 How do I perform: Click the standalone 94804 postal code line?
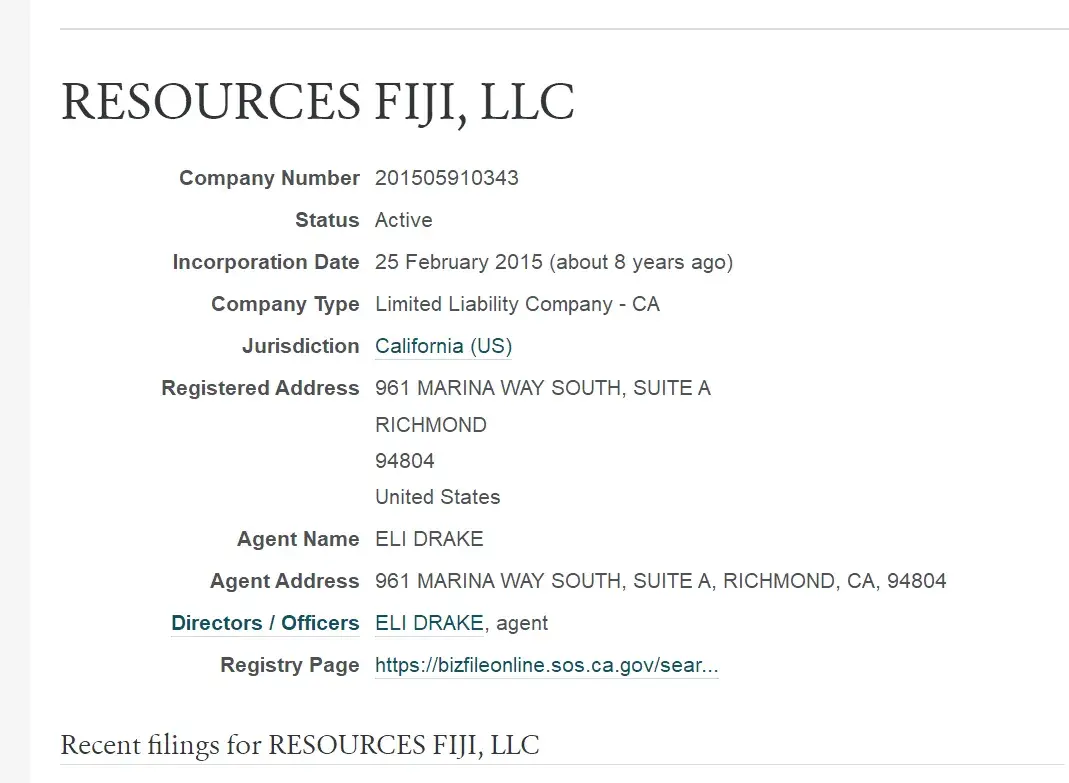pyautogui.click(x=404, y=461)
